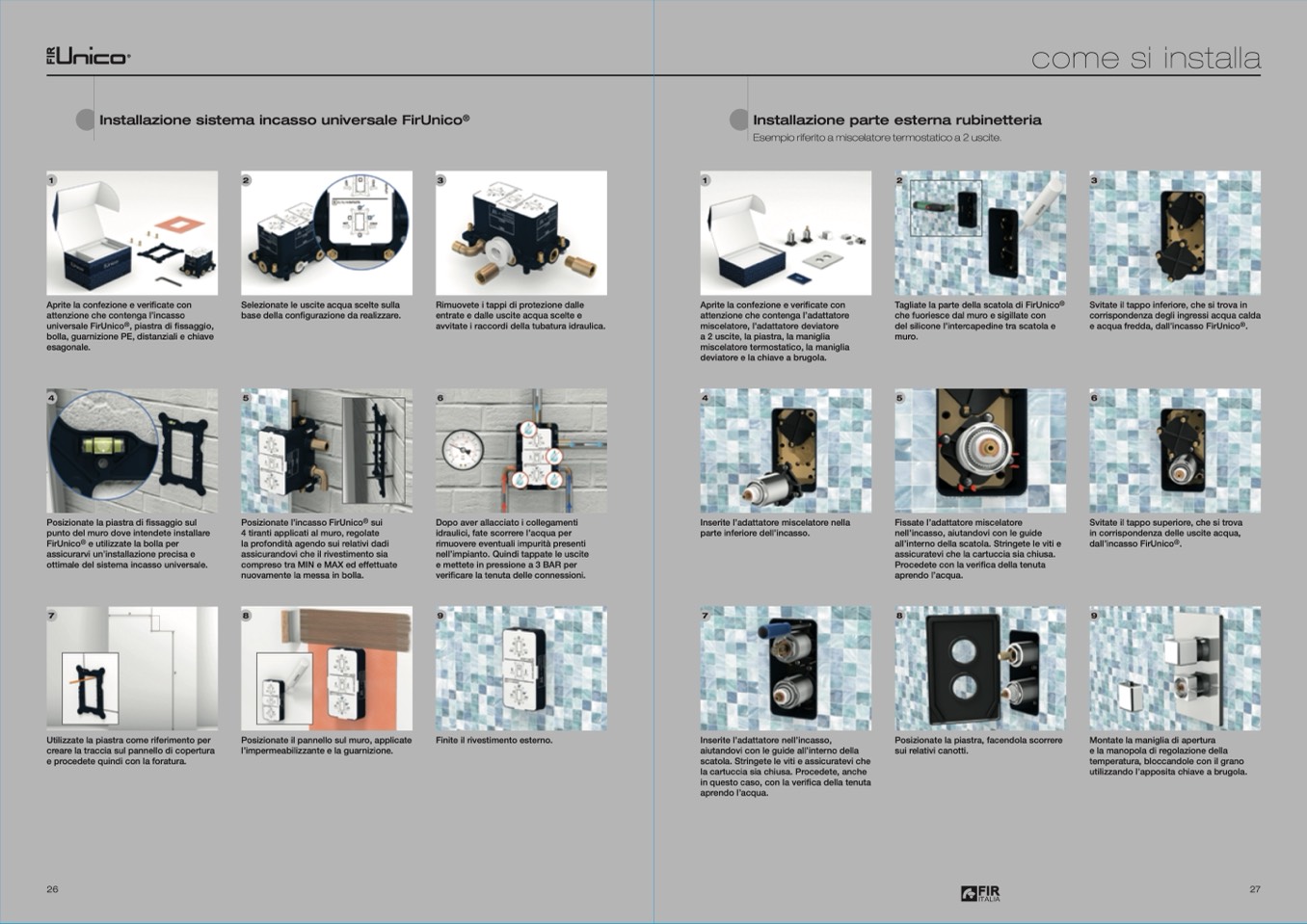Click the FIR Italia logo in the footer
This screenshot has width=1307, height=924.
980,893
